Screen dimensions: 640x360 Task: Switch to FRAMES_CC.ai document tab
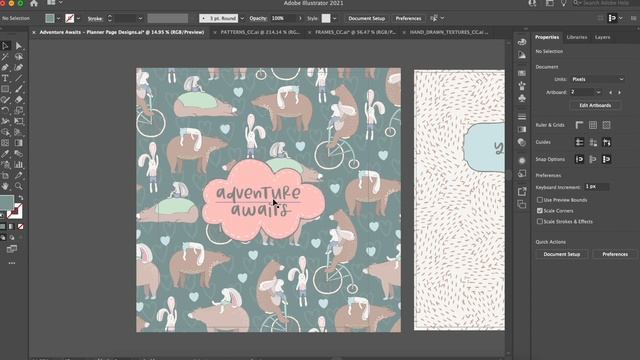click(x=356, y=32)
